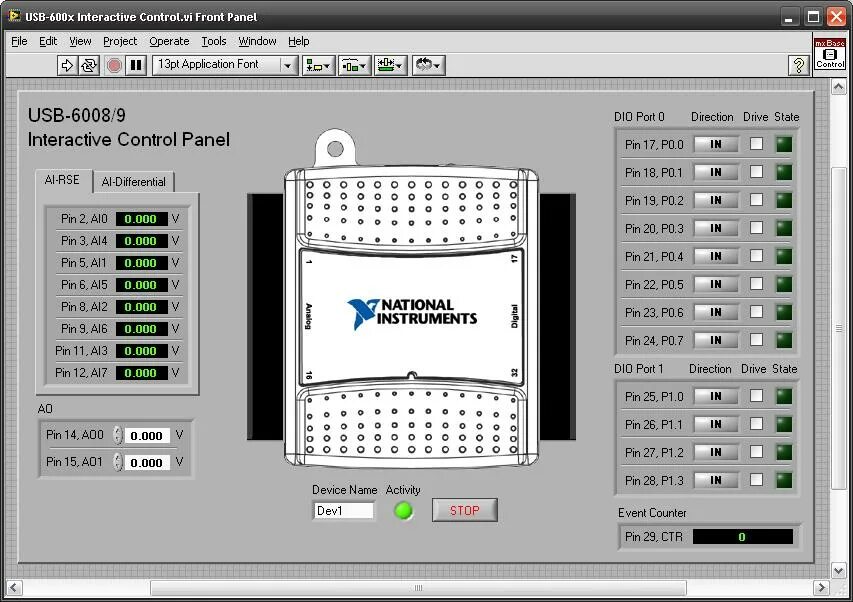Open the View menu

[80, 41]
